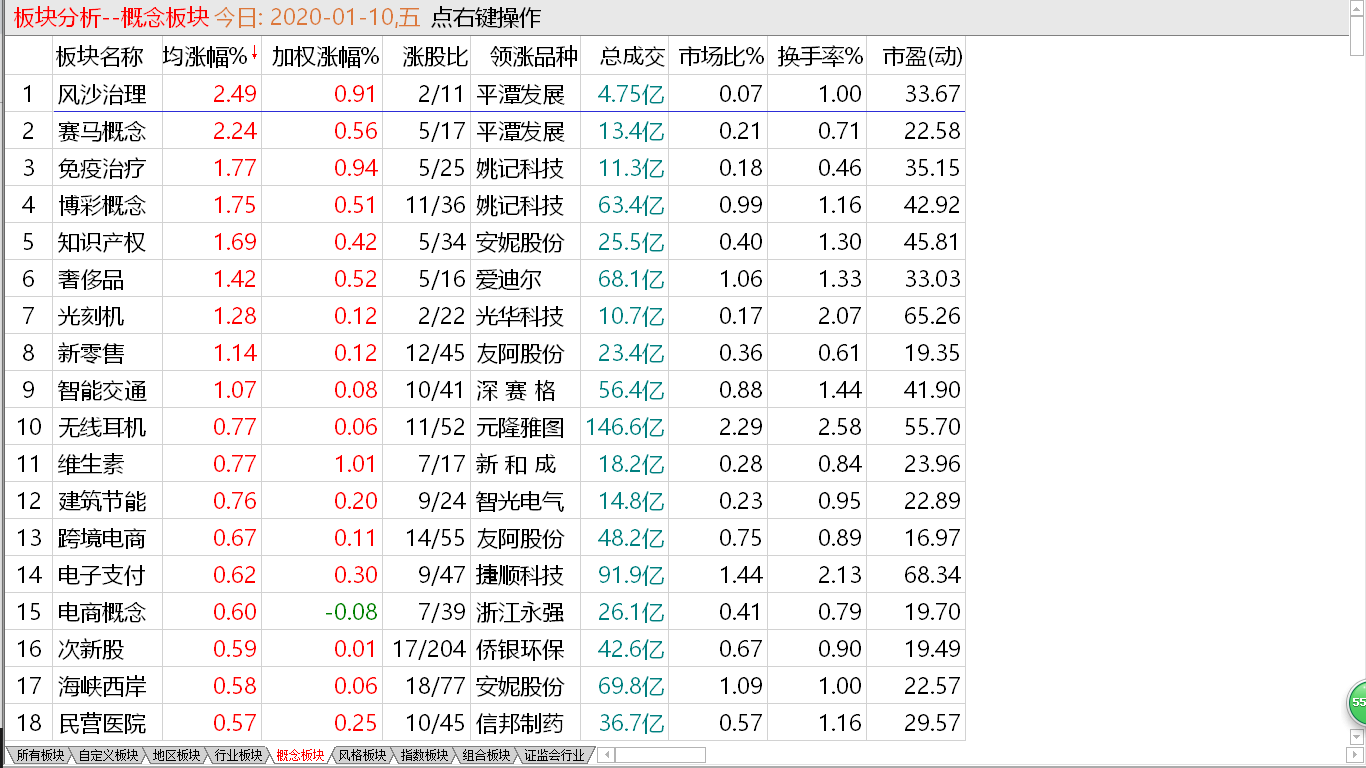This screenshot has height=768, width=1366.
Task: Click the 91.9亿 turnover value
Action: (x=631, y=575)
